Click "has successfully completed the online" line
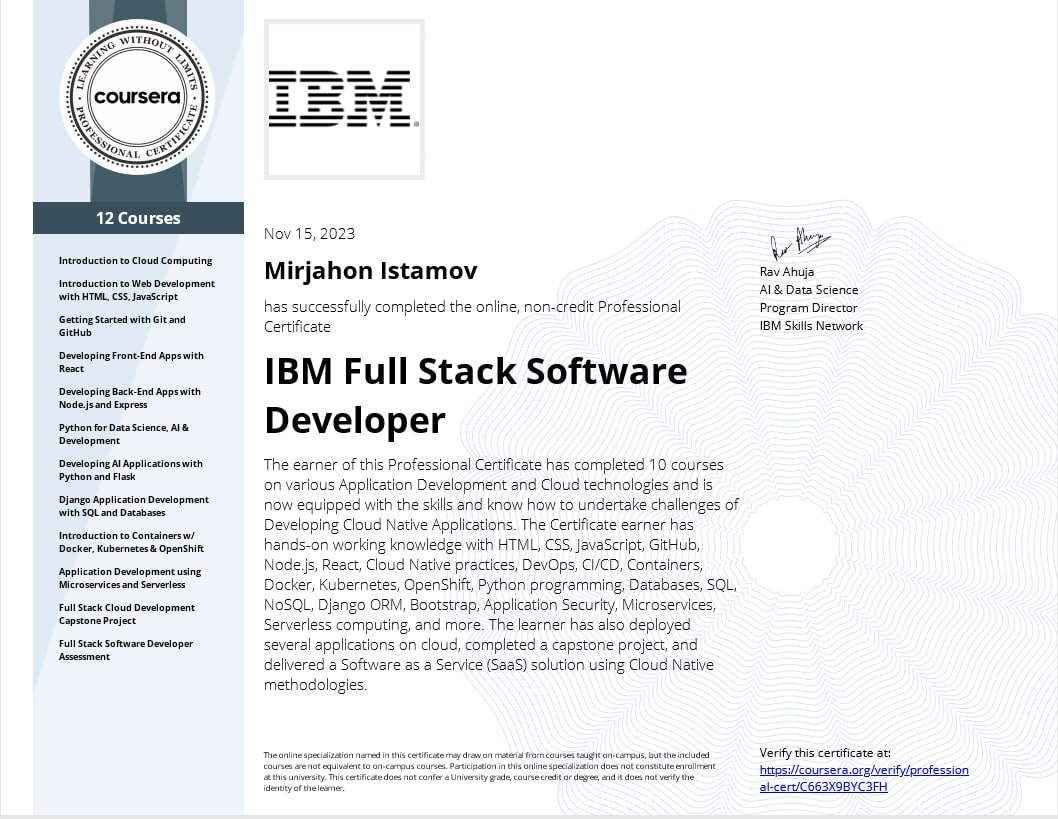 pos(472,316)
